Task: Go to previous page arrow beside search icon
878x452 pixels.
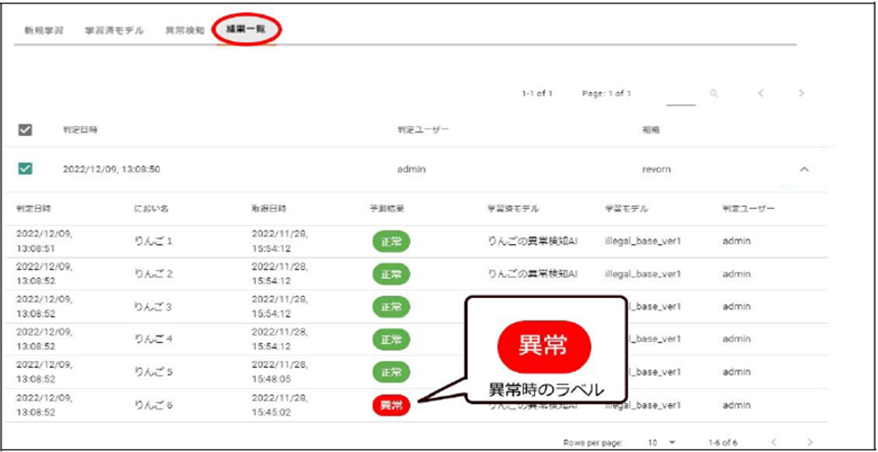Action: (x=761, y=94)
